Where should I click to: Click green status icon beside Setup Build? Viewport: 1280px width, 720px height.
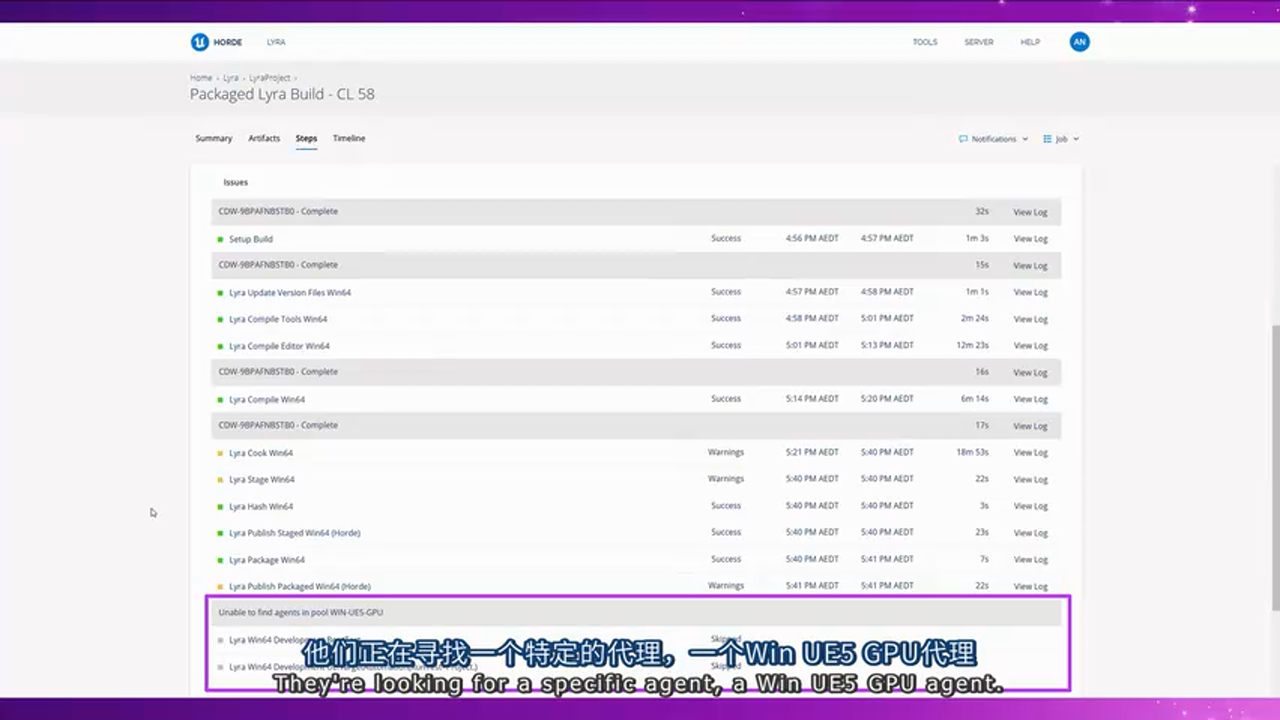point(220,239)
